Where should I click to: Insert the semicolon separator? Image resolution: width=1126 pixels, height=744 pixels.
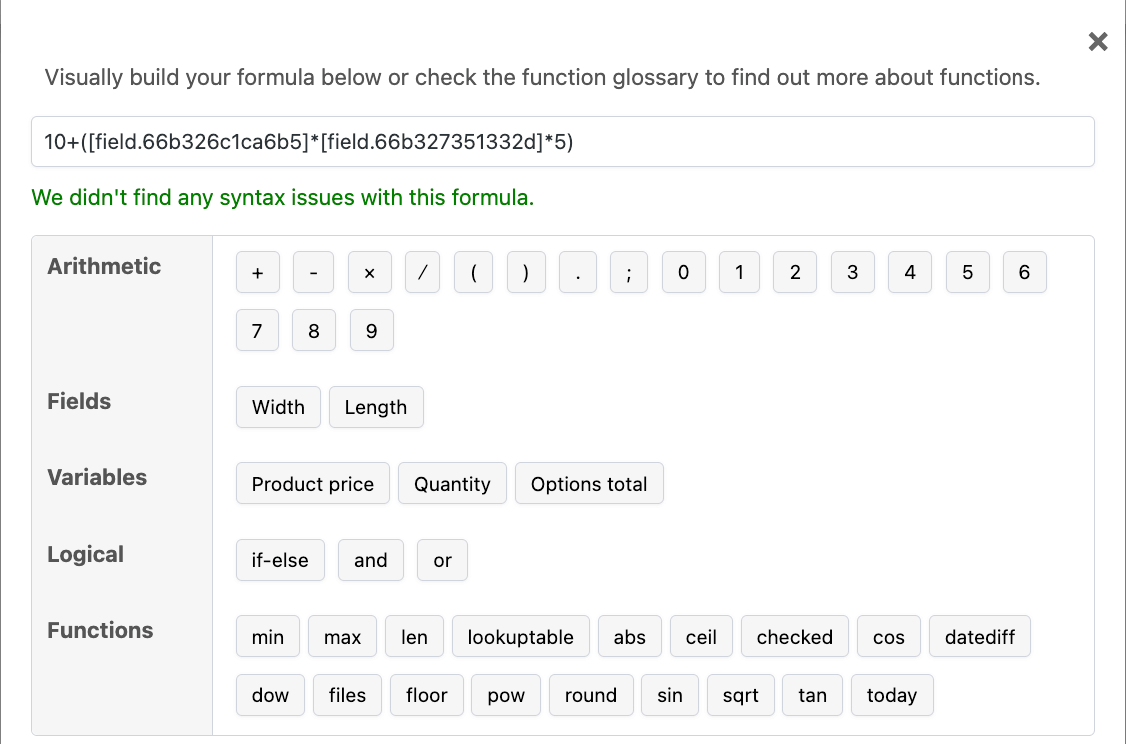point(628,272)
